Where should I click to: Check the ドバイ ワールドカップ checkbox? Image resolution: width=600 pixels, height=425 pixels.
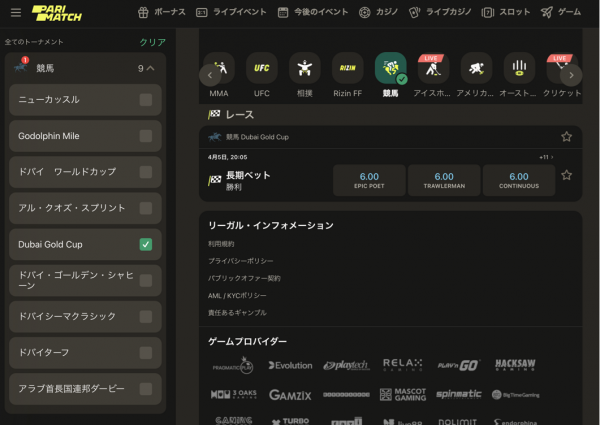click(x=146, y=172)
